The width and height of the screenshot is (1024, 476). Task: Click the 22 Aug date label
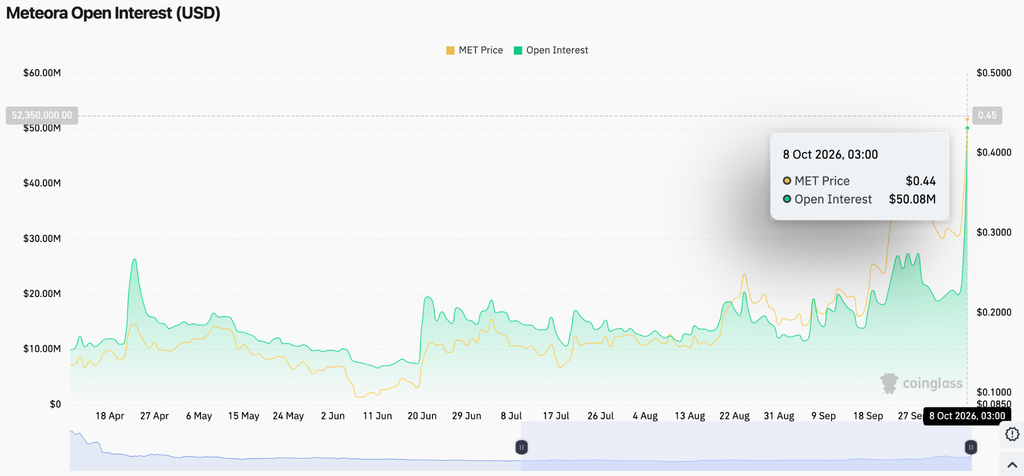click(x=734, y=416)
